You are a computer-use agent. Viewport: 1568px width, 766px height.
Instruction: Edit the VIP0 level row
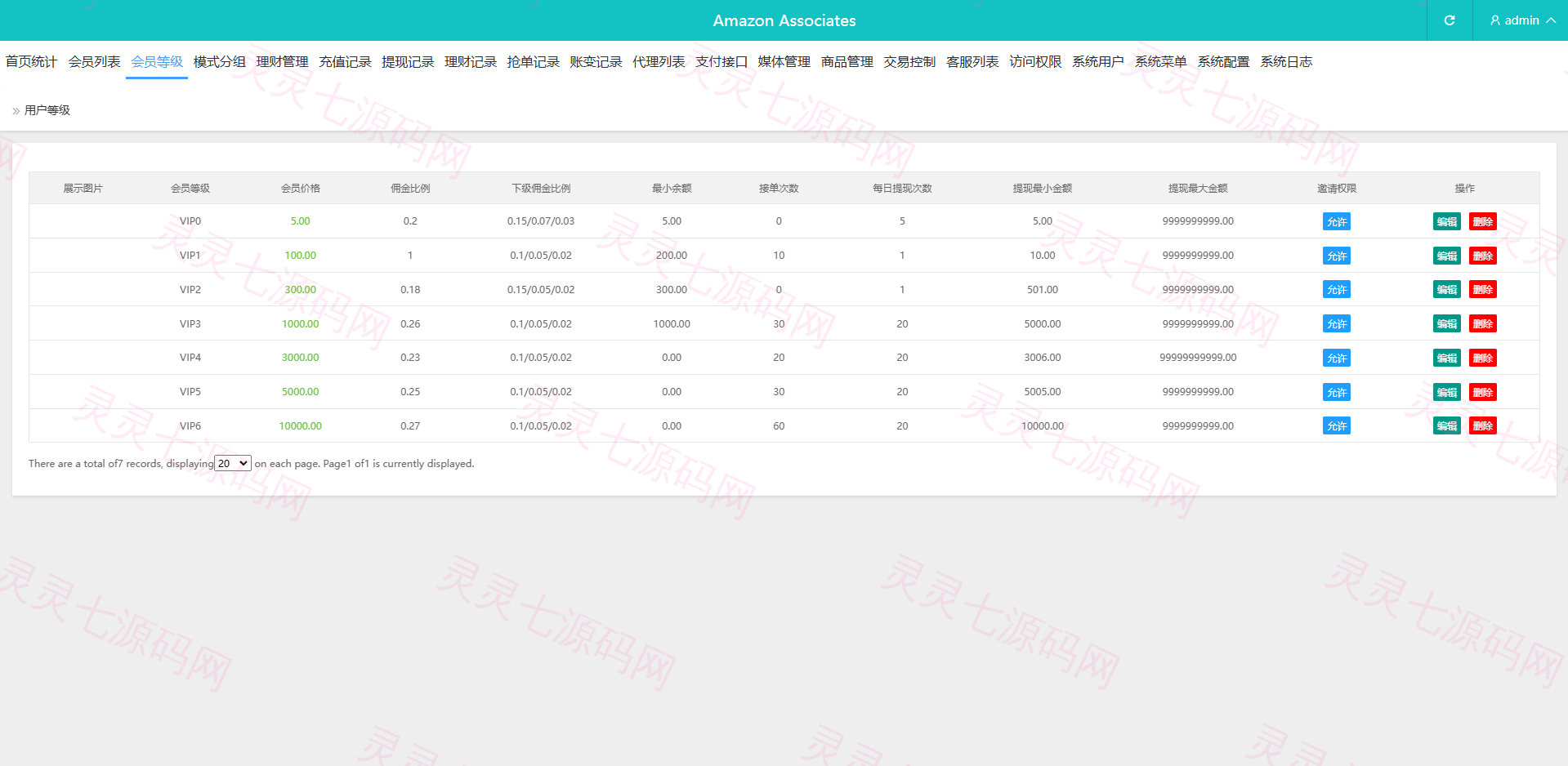pyautogui.click(x=1447, y=221)
